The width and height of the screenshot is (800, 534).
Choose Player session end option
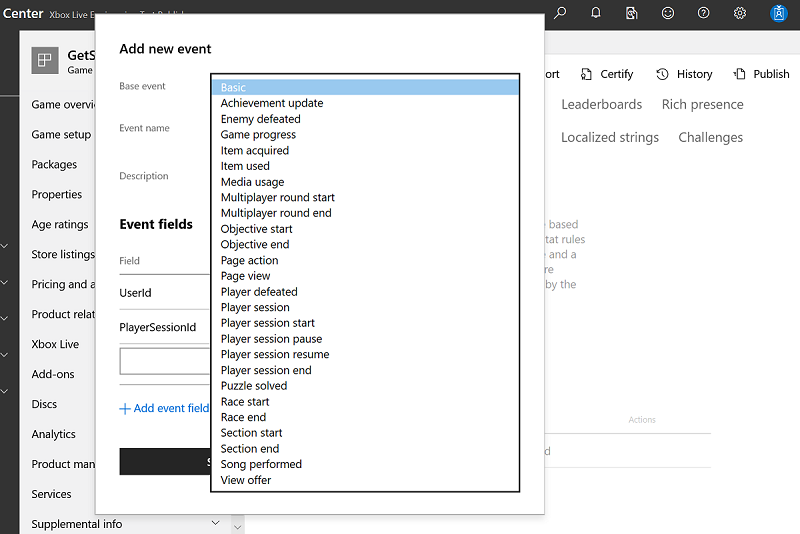pyautogui.click(x=365, y=370)
